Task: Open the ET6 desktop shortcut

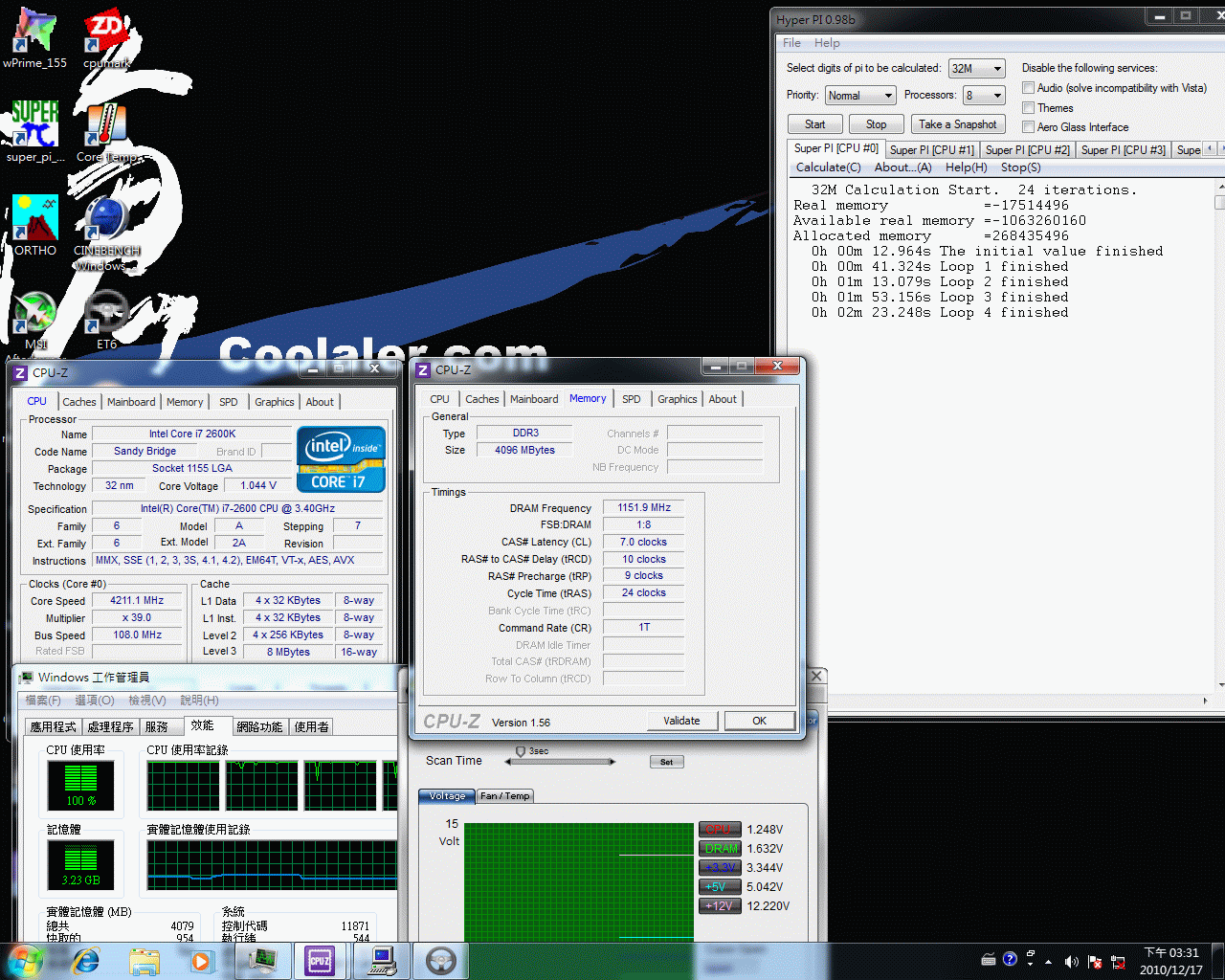Action: tap(106, 321)
